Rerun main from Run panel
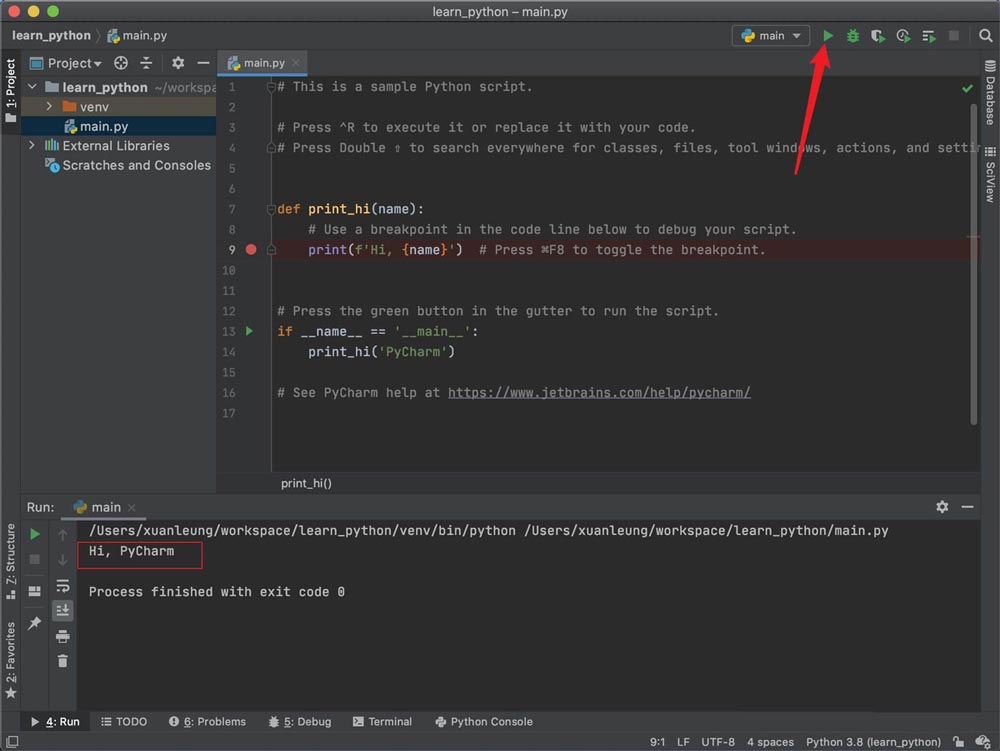Image resolution: width=1000 pixels, height=751 pixels. (34, 534)
